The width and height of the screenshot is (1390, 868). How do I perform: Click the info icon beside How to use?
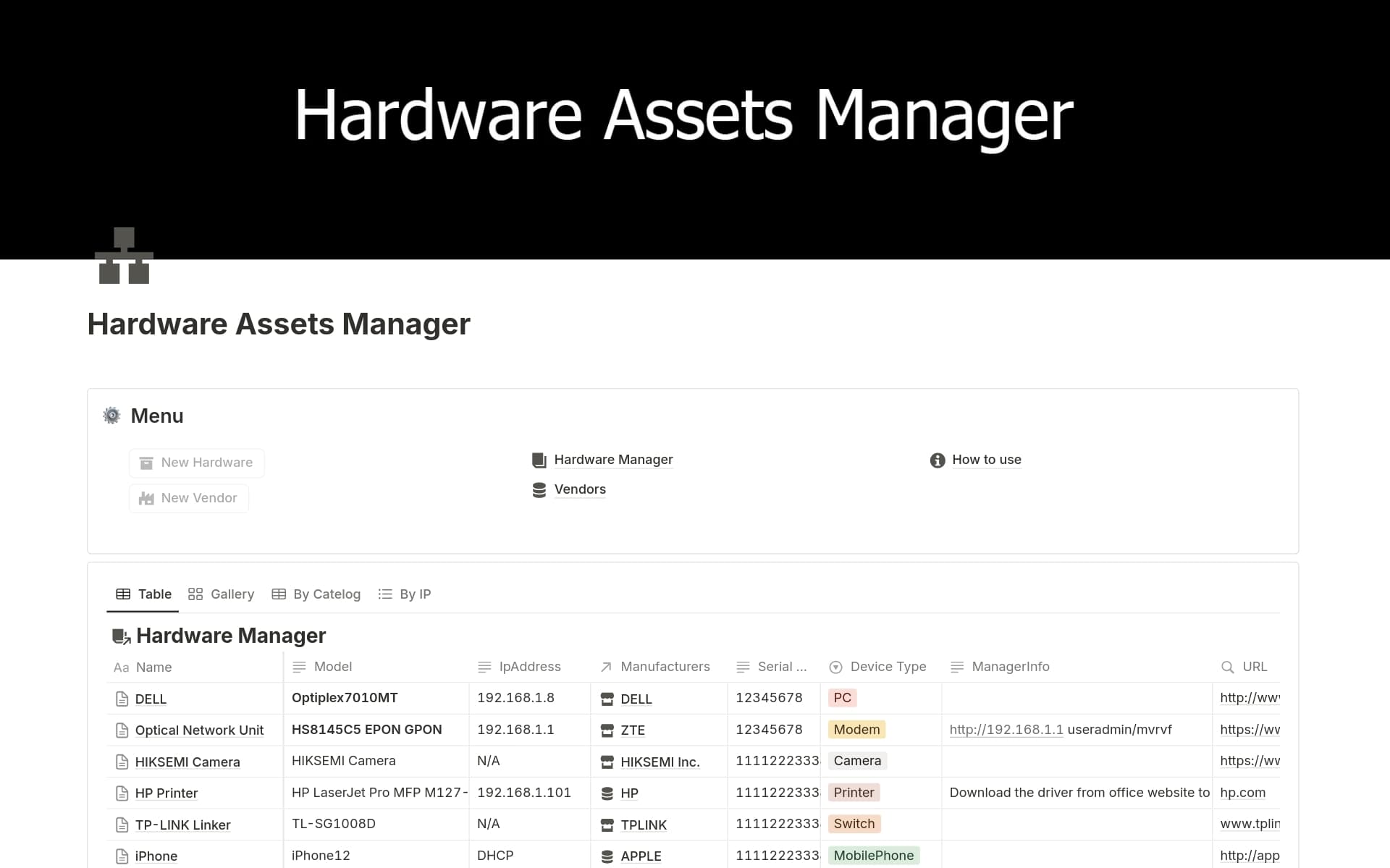[937, 460]
